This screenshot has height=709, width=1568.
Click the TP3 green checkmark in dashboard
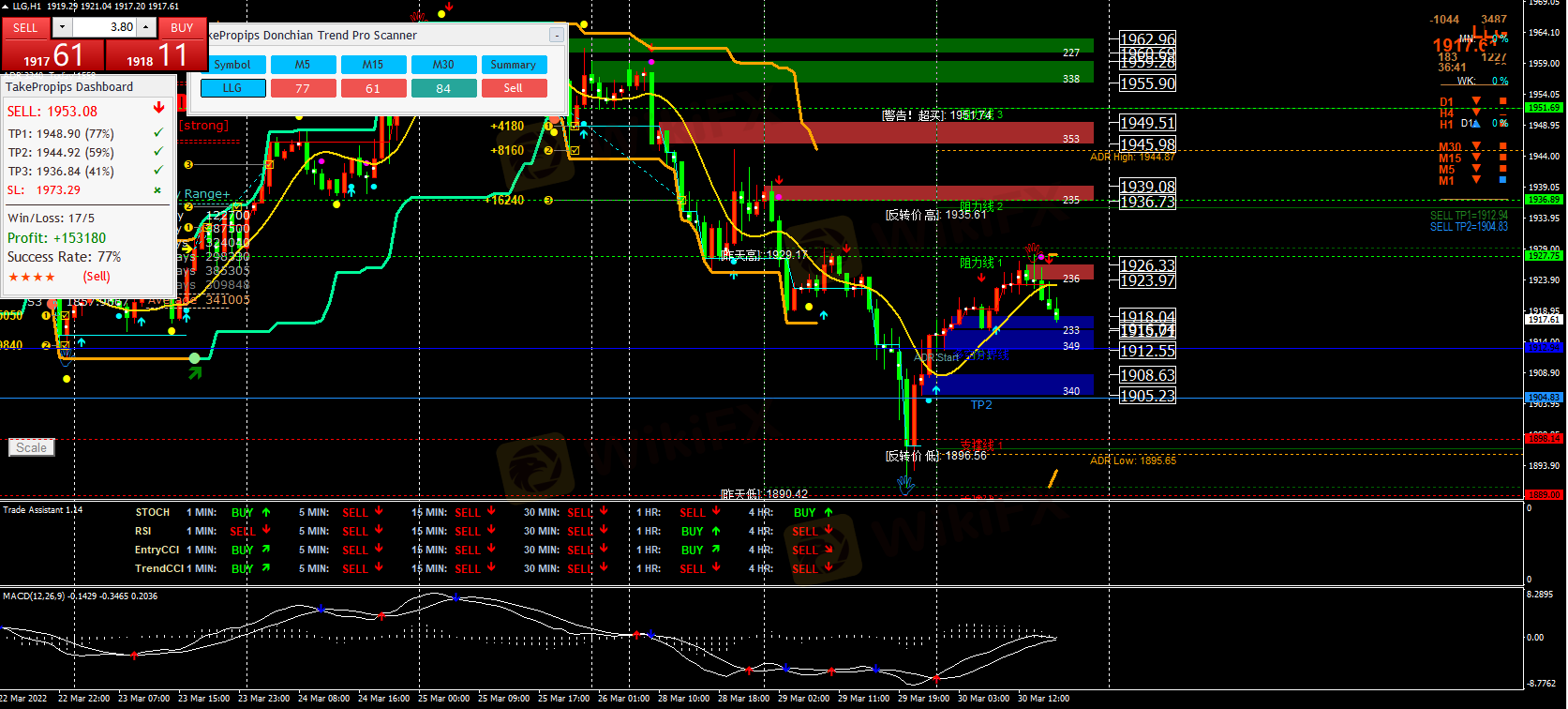click(157, 171)
